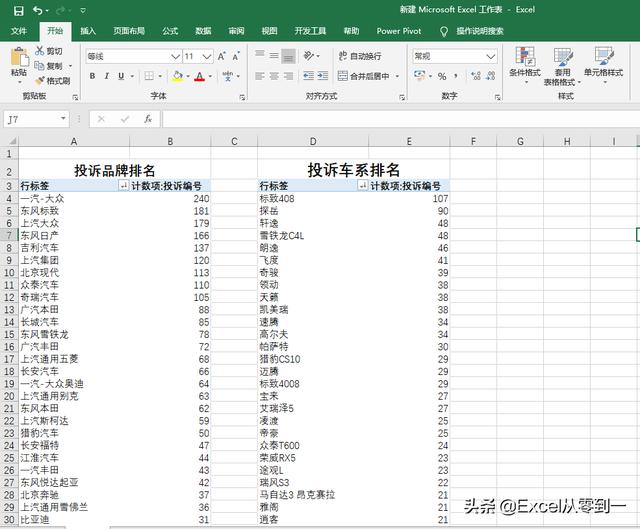Open the Merge and Center dropdown arrow
640x529 pixels.
tap(397, 76)
